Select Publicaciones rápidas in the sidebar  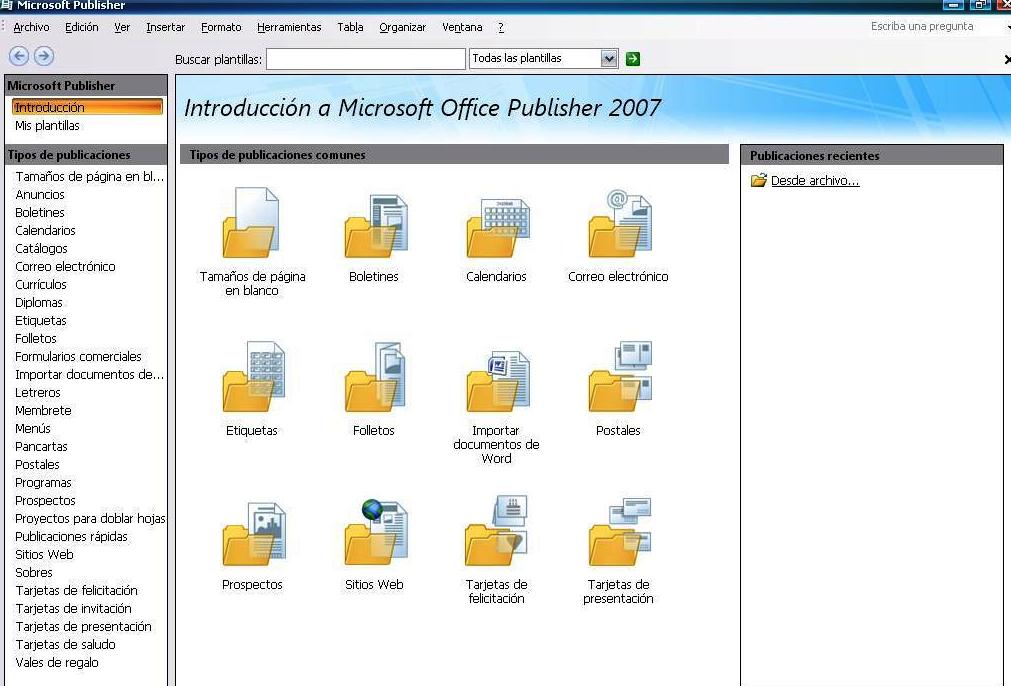pyautogui.click(x=71, y=537)
